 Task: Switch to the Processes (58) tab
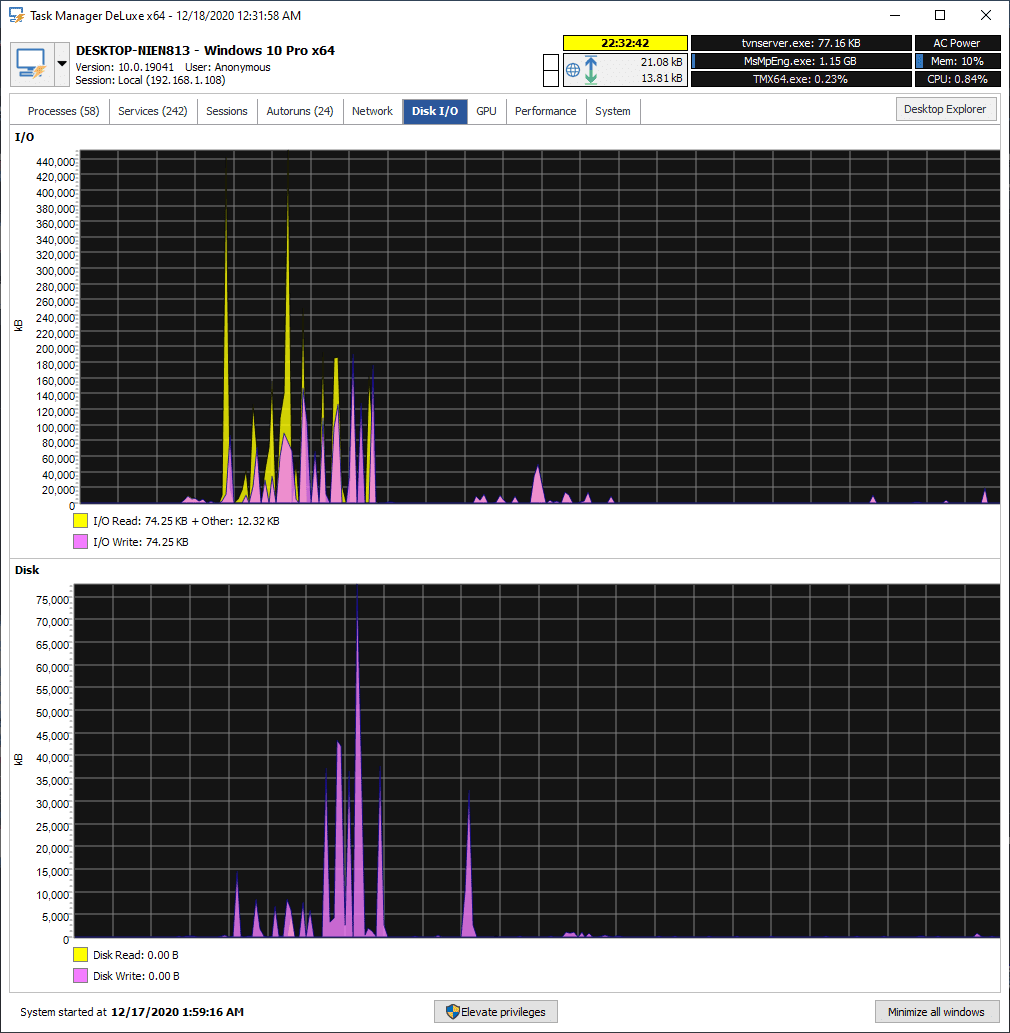[63, 111]
